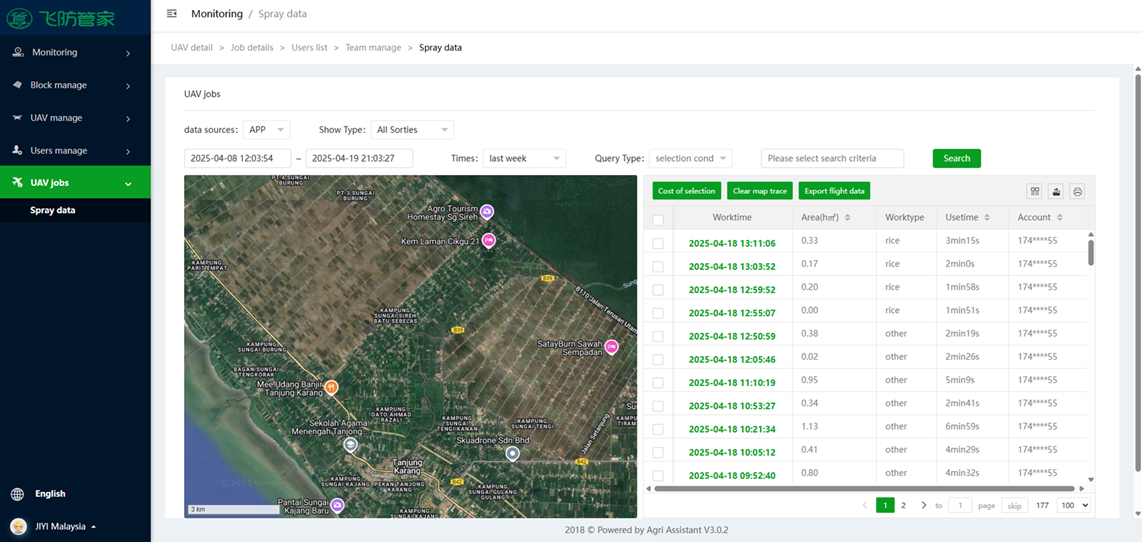Open the Show Type All Sorties dropdown
This screenshot has width=1142, height=542.
click(x=412, y=130)
